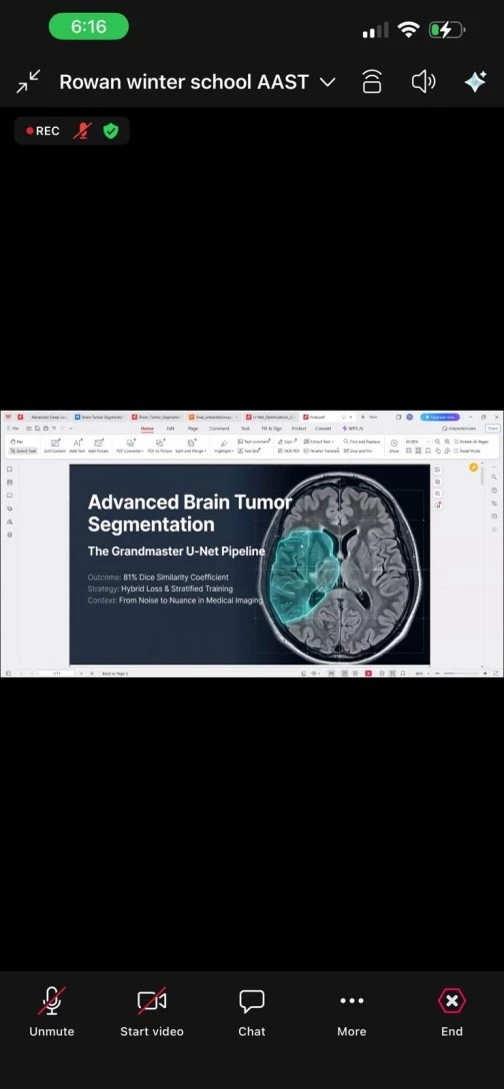Tap the Unmute microphone icon
504x1089 pixels.
(x=51, y=1001)
